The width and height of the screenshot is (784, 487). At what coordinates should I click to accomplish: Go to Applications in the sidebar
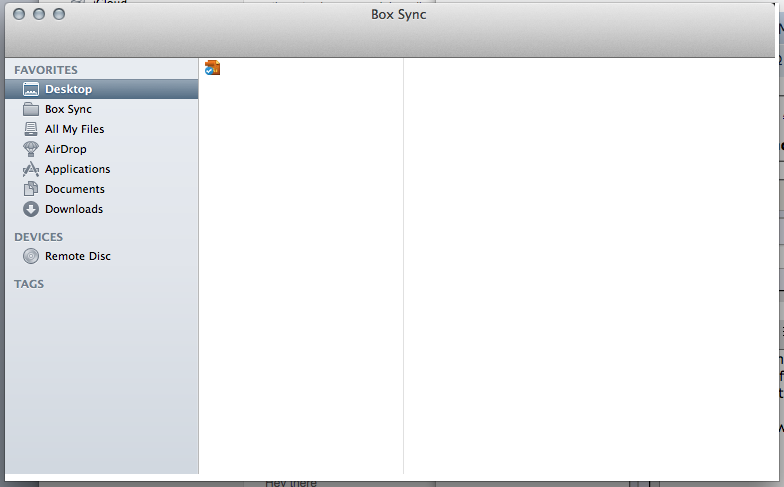point(102,169)
